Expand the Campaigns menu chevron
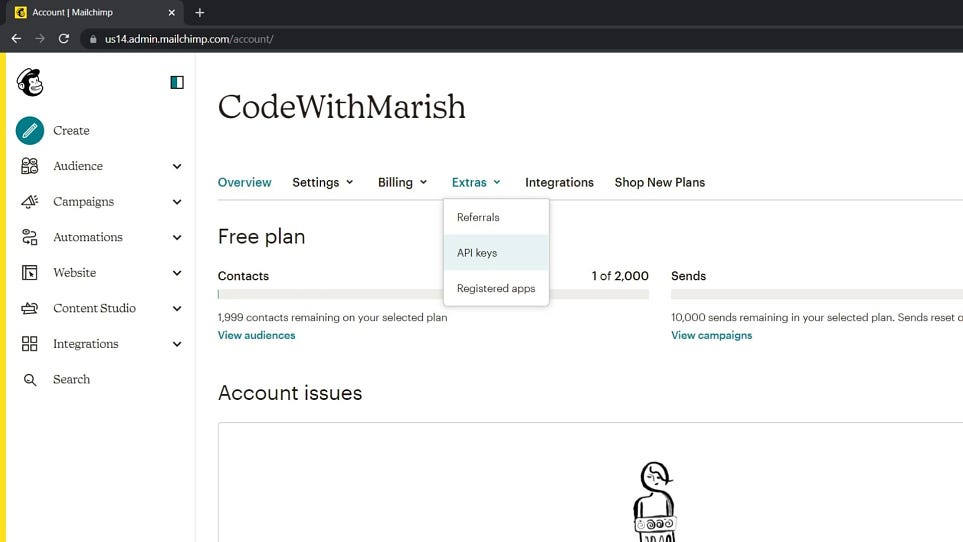This screenshot has height=542, width=963. (x=177, y=202)
